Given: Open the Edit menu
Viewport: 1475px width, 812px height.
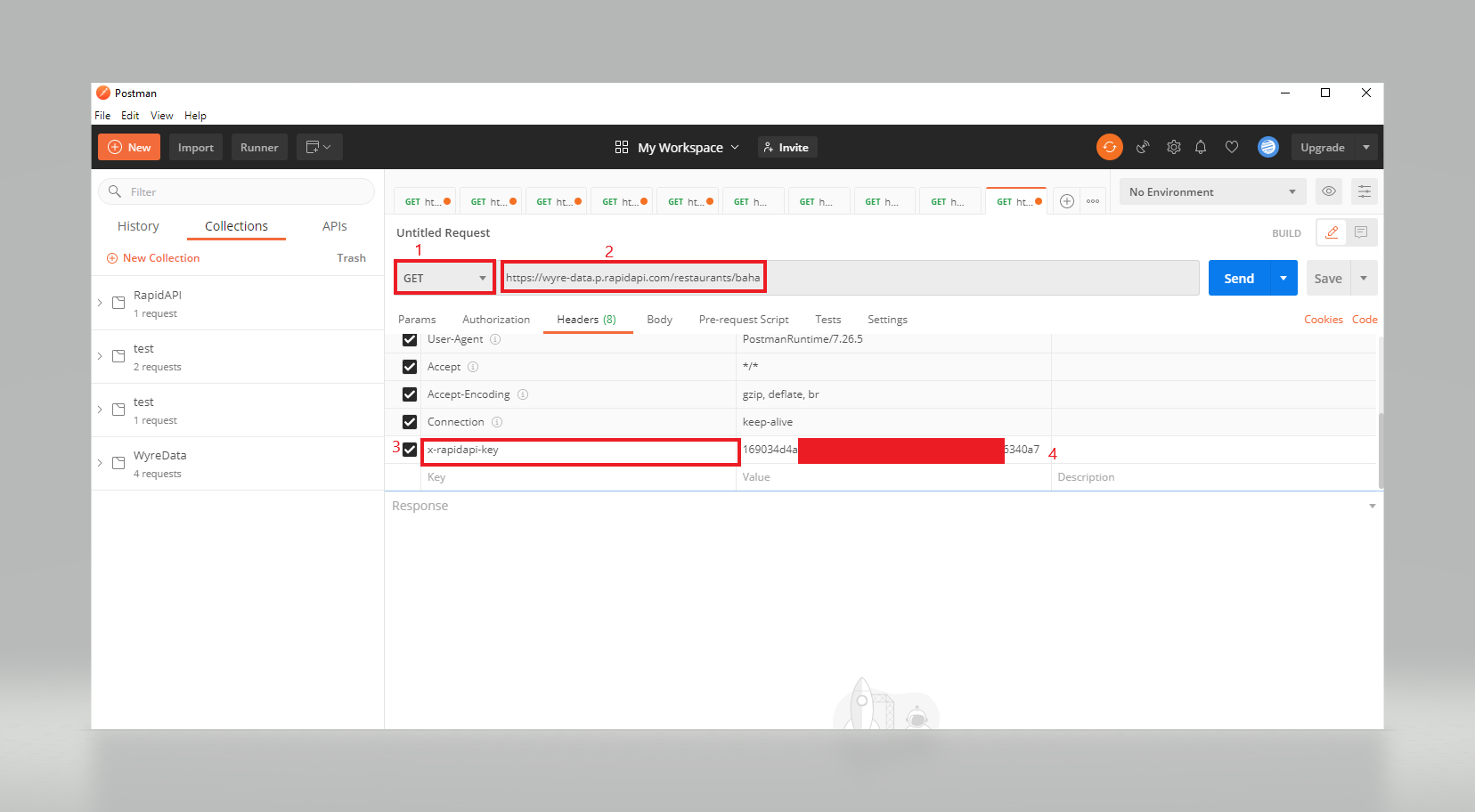Looking at the screenshot, I should (x=130, y=116).
